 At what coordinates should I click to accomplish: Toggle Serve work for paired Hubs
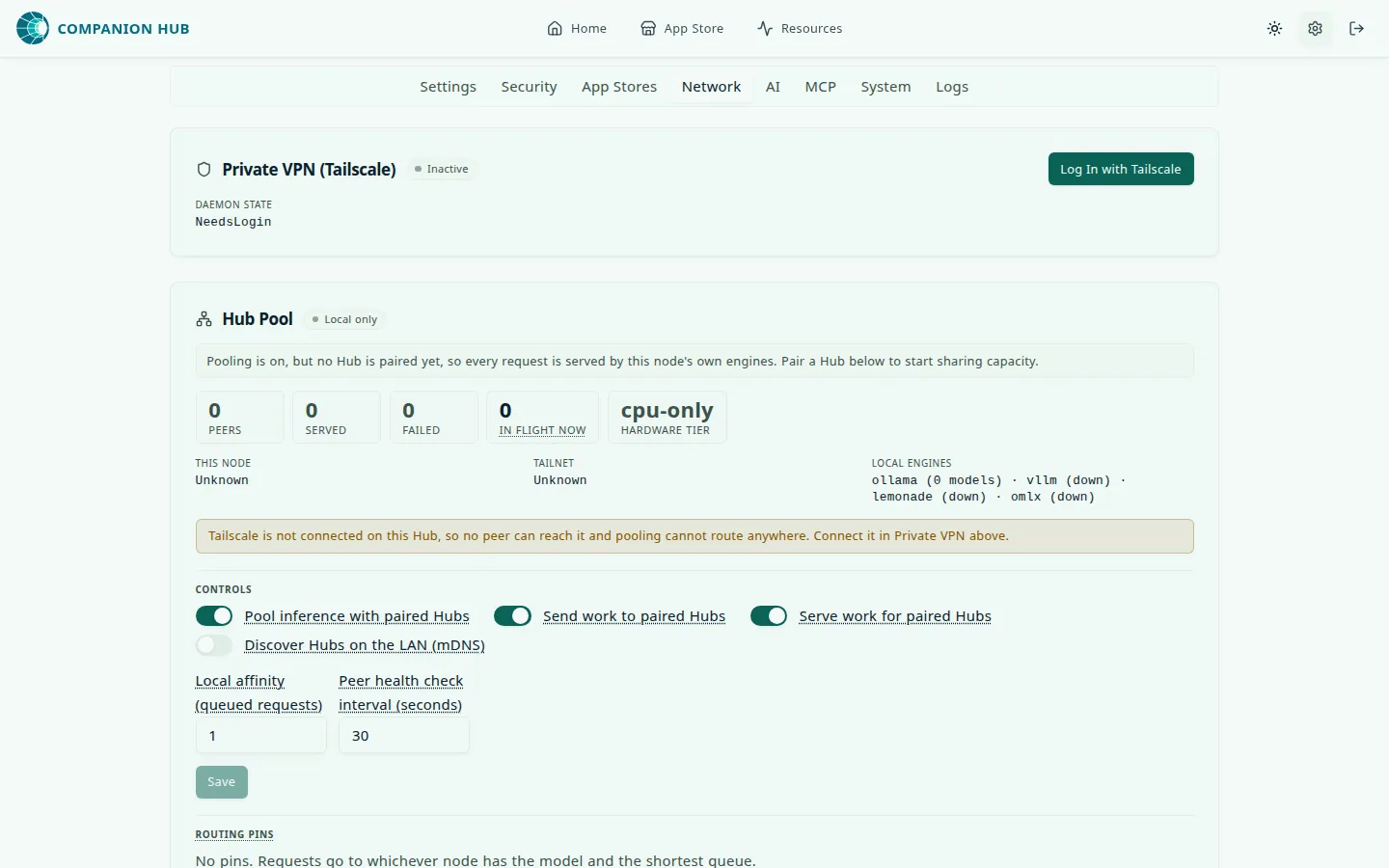tap(769, 615)
